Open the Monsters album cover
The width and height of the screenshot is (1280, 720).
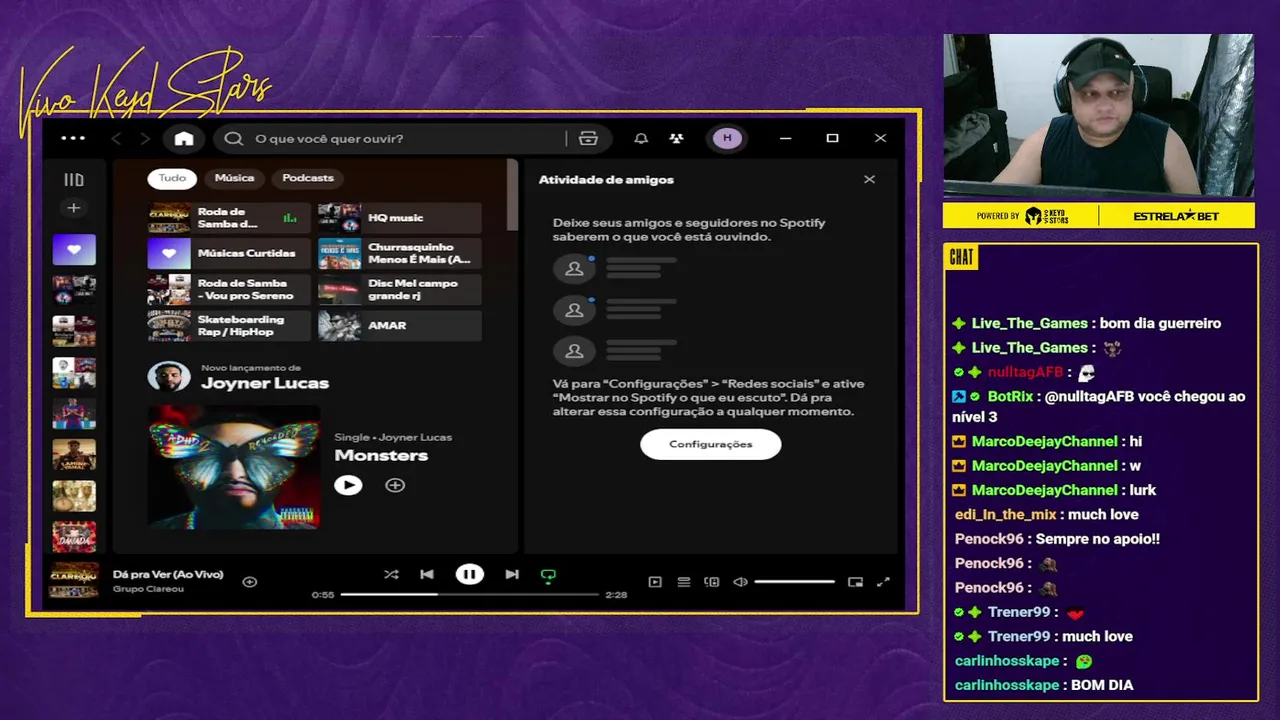[x=234, y=466]
